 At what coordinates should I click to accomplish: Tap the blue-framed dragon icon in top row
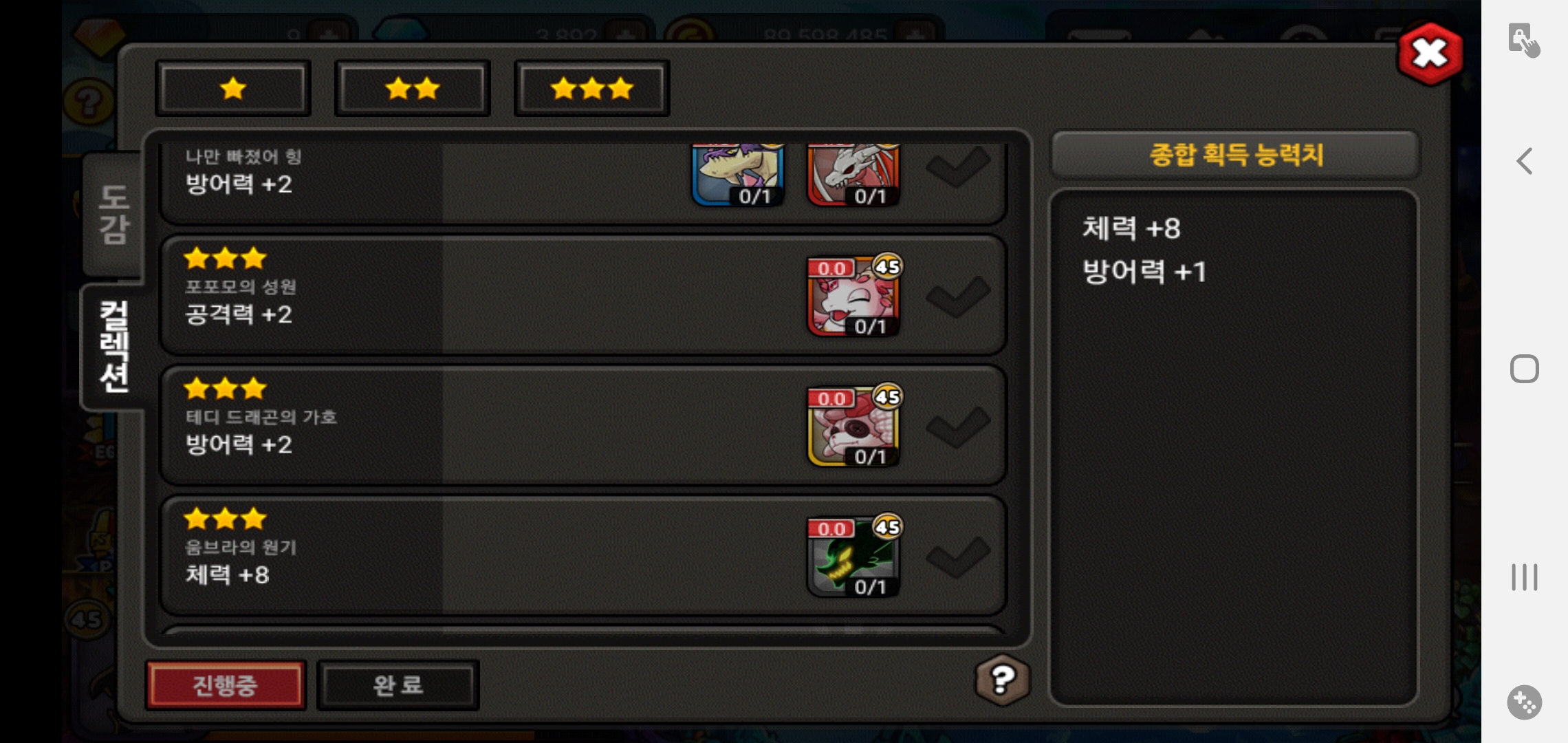738,175
